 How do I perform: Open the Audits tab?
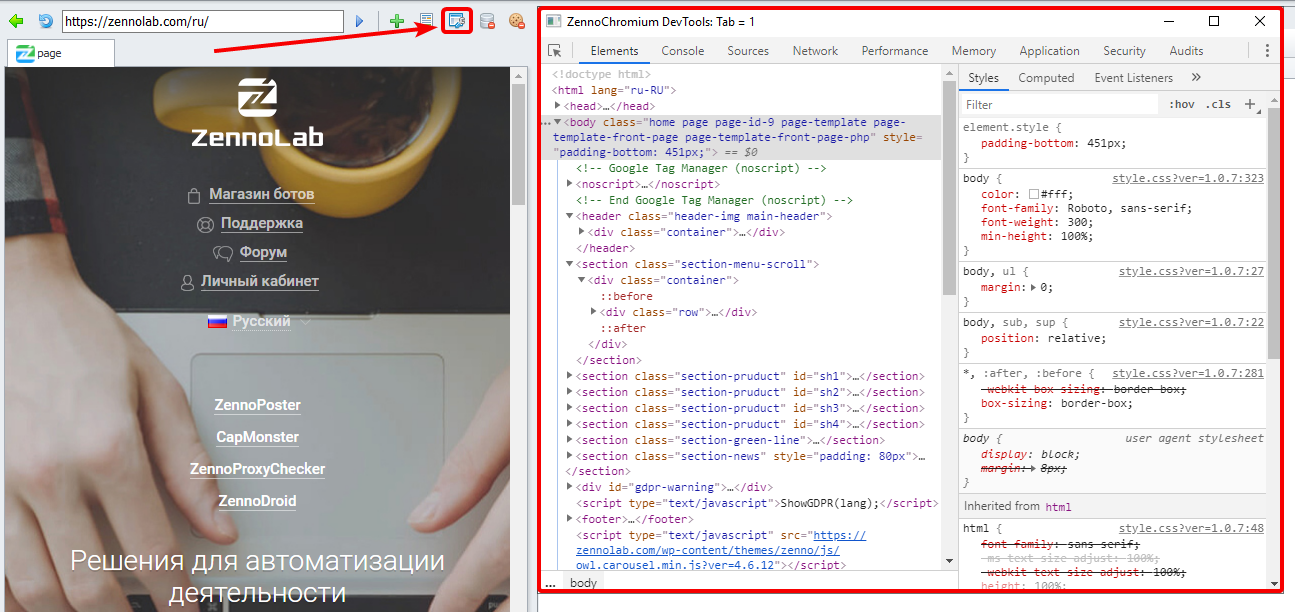click(1187, 51)
